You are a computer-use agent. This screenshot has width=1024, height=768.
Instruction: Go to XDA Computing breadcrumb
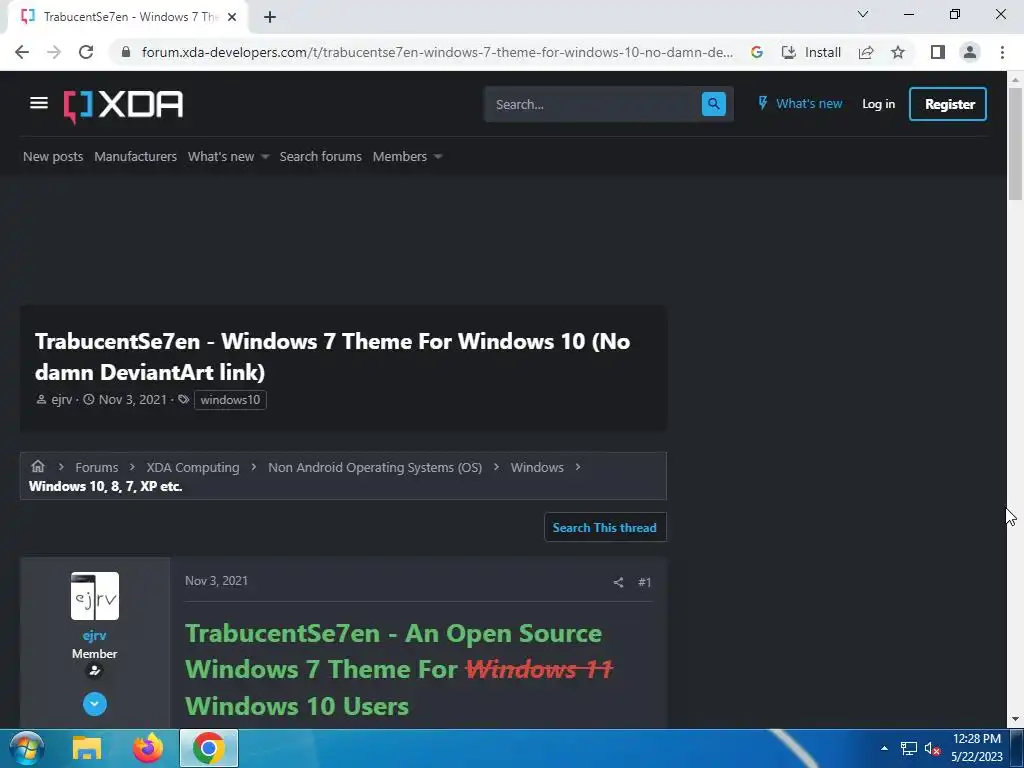tap(193, 467)
